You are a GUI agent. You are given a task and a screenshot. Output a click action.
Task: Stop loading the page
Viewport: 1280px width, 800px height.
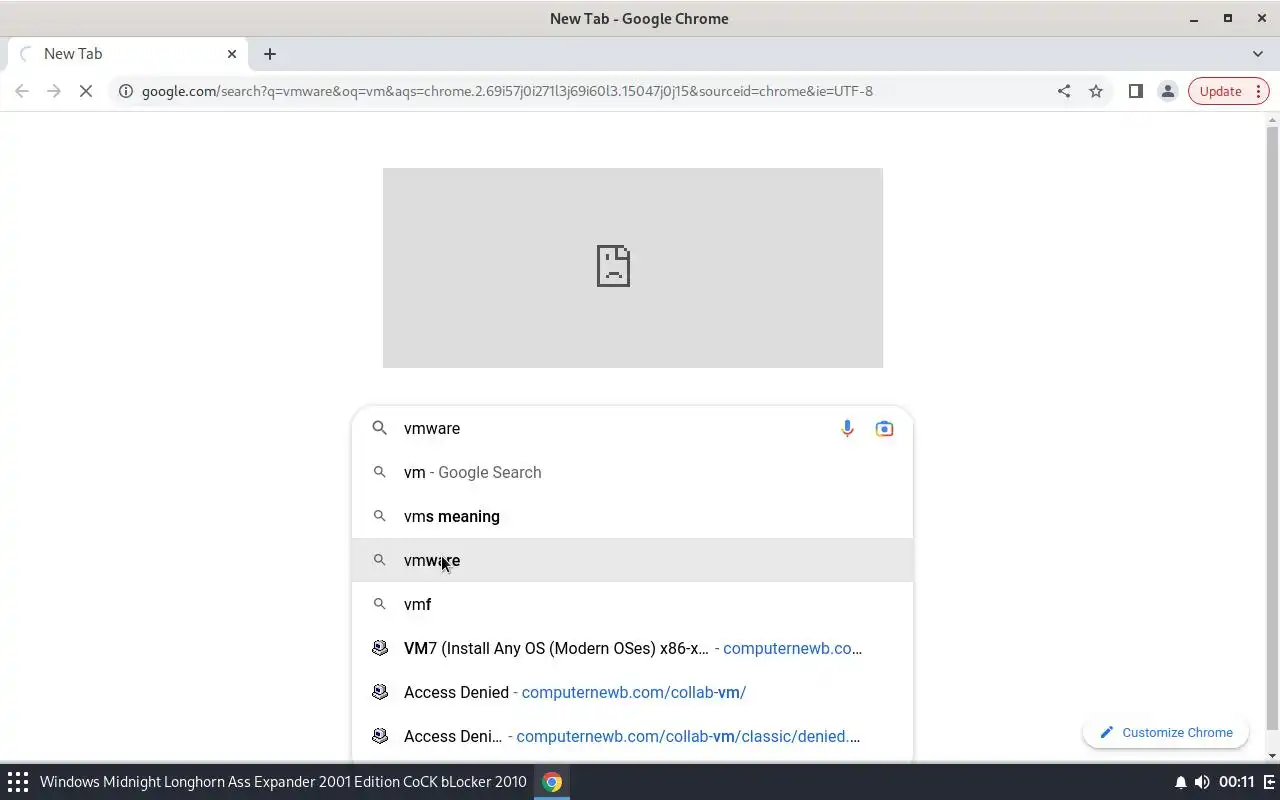(86, 91)
